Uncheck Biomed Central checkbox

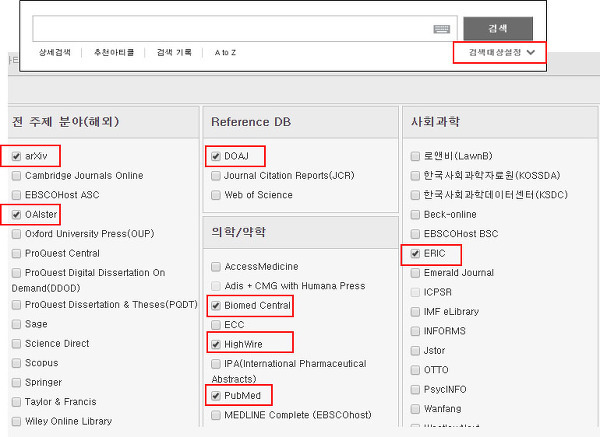(x=216, y=305)
